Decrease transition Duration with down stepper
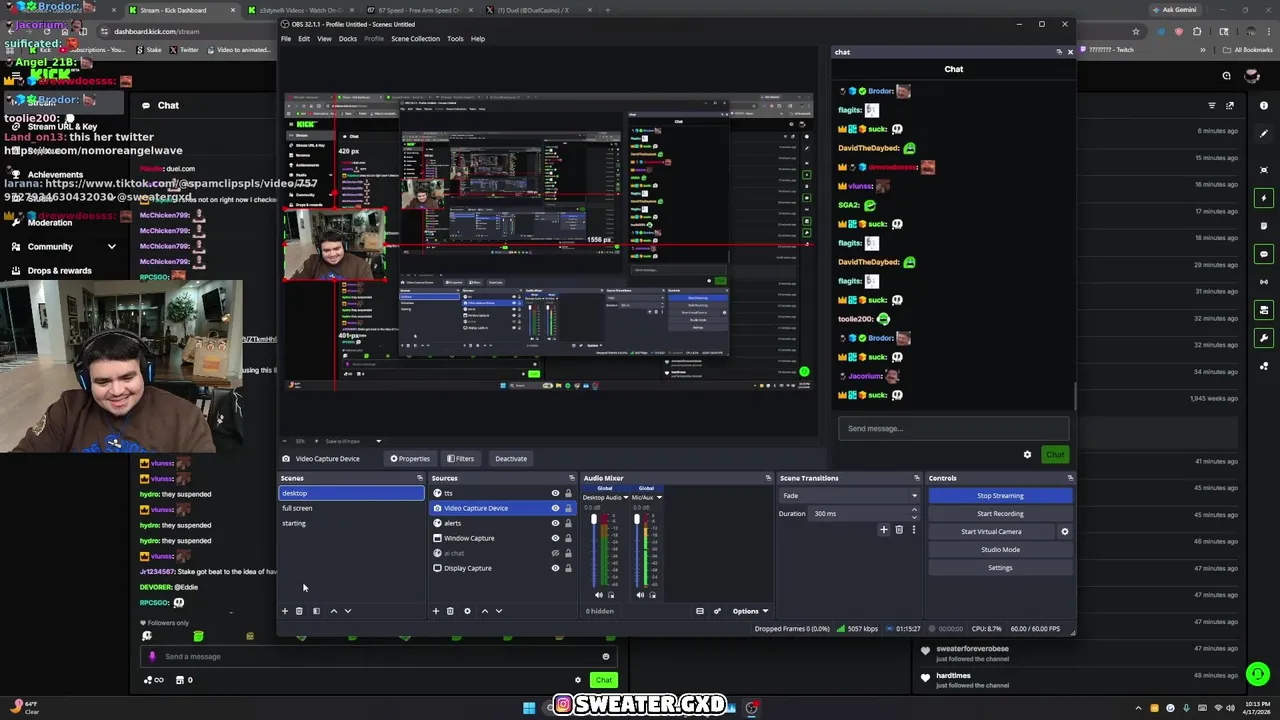Viewport: 1280px width, 720px height. pyautogui.click(x=916, y=516)
